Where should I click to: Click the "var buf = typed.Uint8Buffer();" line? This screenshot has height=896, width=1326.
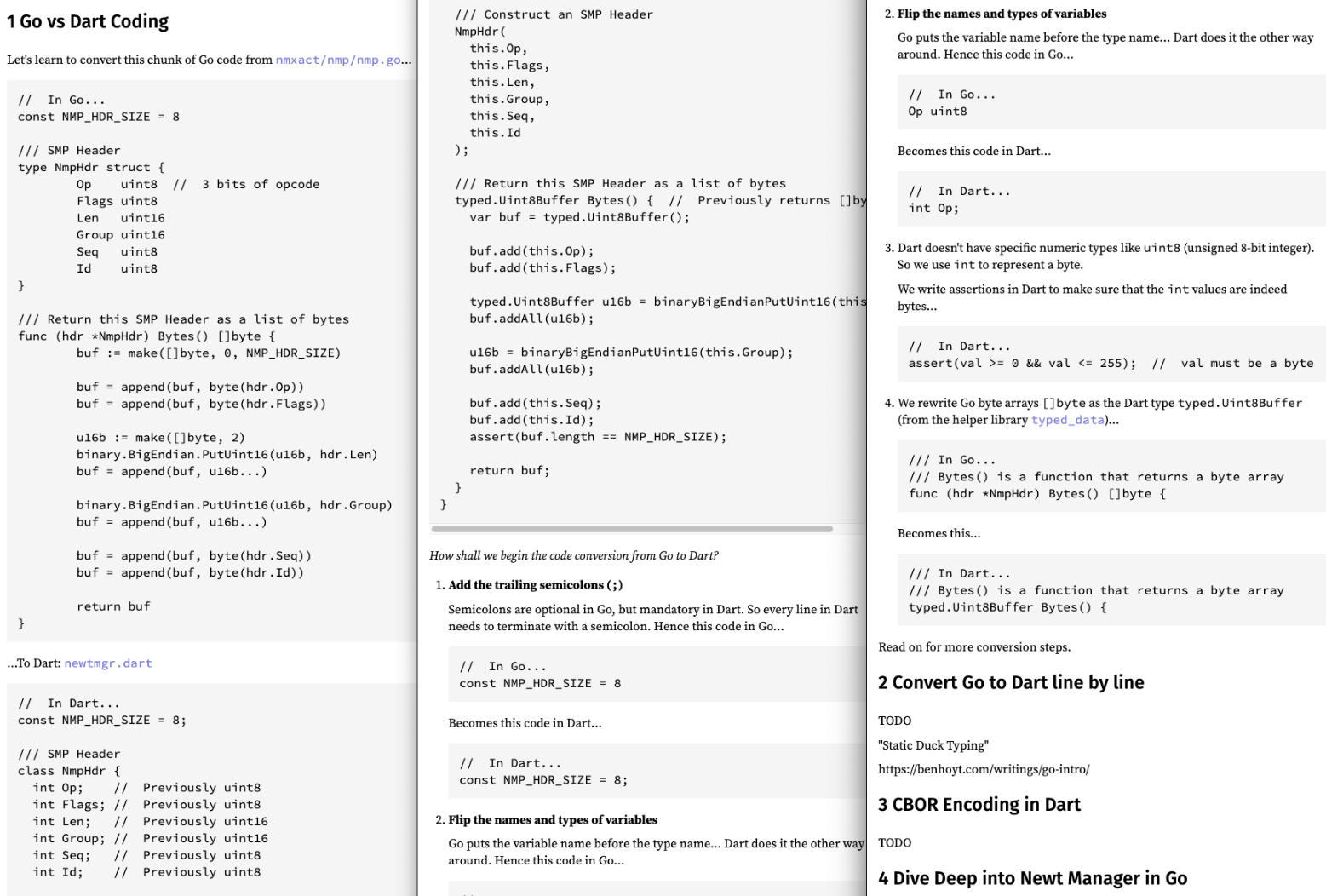pos(579,217)
